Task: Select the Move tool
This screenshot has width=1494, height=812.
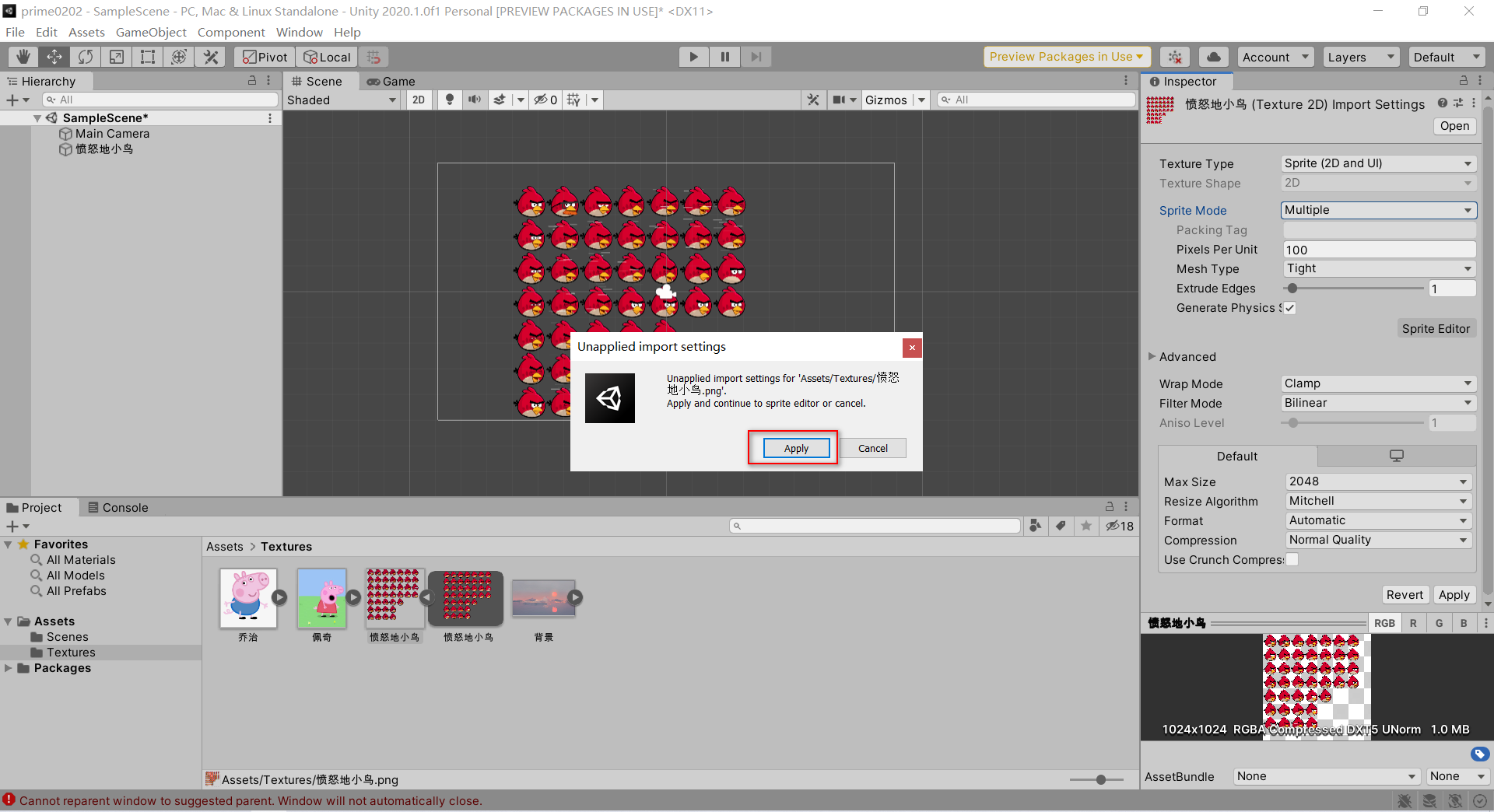Action: click(x=54, y=57)
